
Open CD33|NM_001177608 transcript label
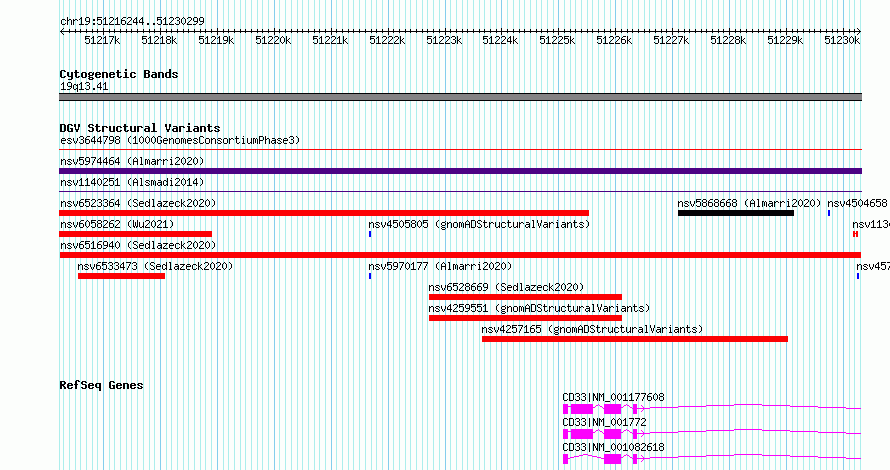coord(613,397)
